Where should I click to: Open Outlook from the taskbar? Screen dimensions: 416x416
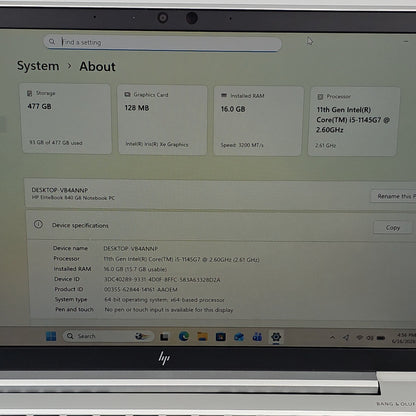click(x=239, y=337)
